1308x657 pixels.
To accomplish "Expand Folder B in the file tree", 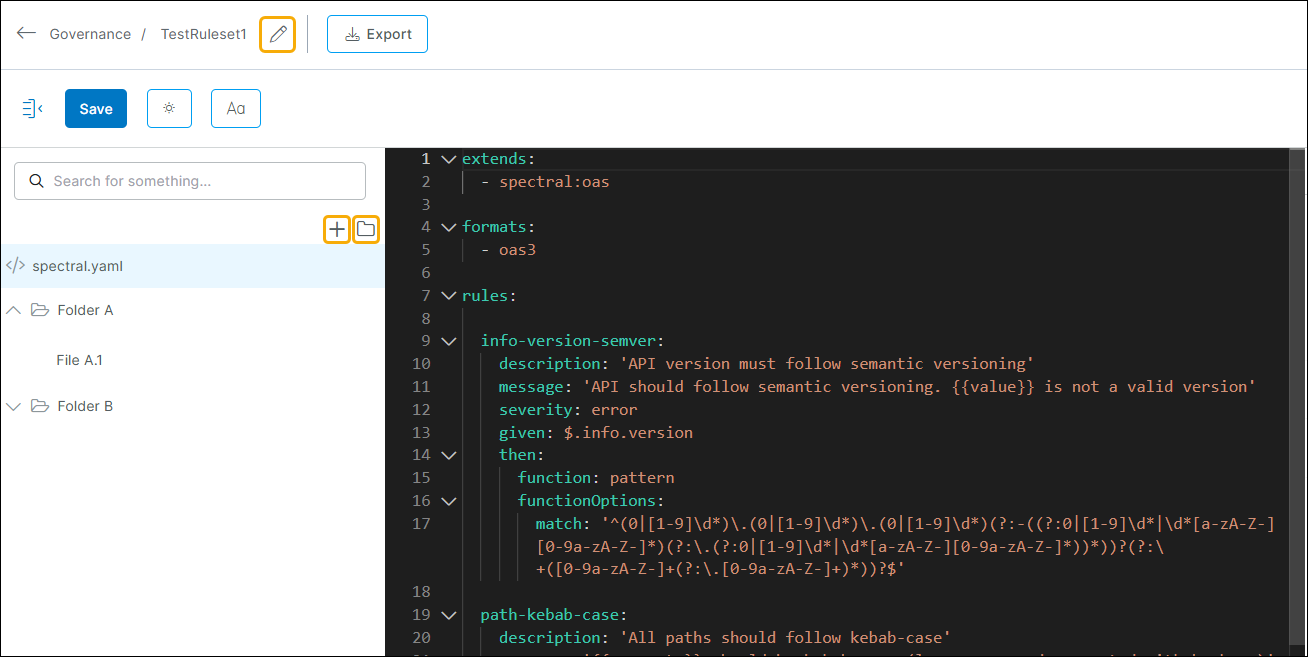I will pyautogui.click(x=13, y=406).
